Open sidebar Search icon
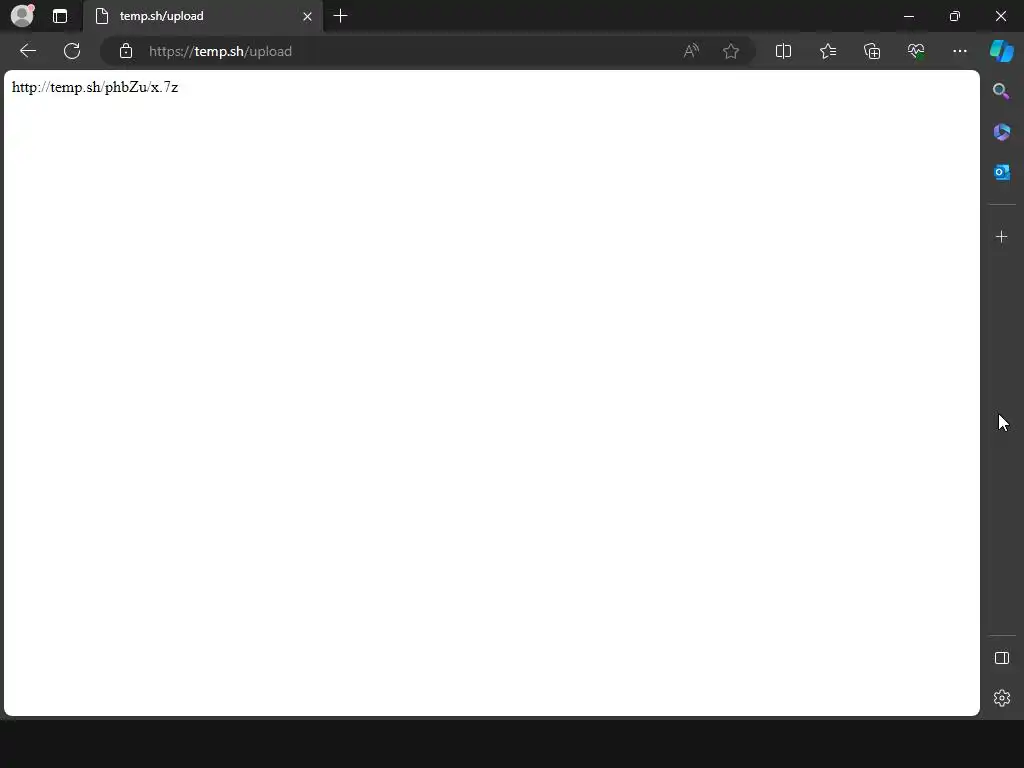The image size is (1024, 768). (1001, 91)
